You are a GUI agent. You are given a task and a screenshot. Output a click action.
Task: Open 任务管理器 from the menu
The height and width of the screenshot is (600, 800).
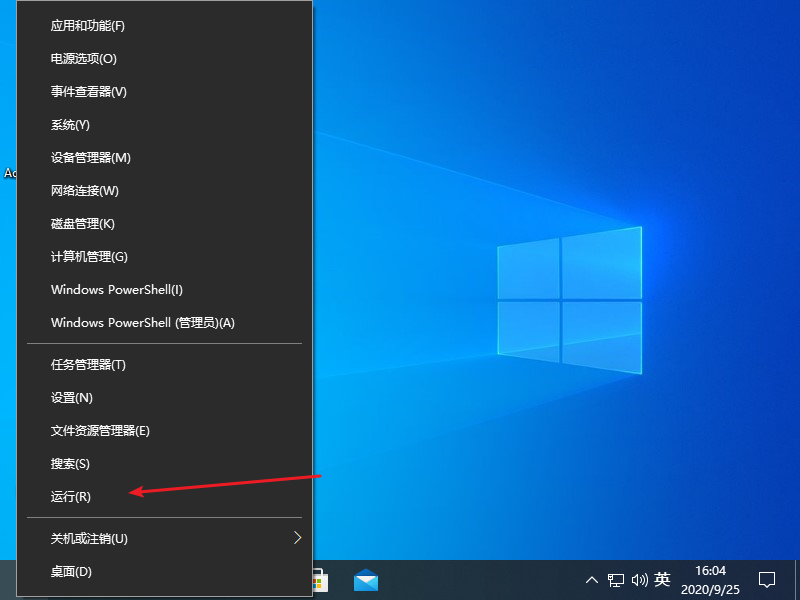pos(80,364)
